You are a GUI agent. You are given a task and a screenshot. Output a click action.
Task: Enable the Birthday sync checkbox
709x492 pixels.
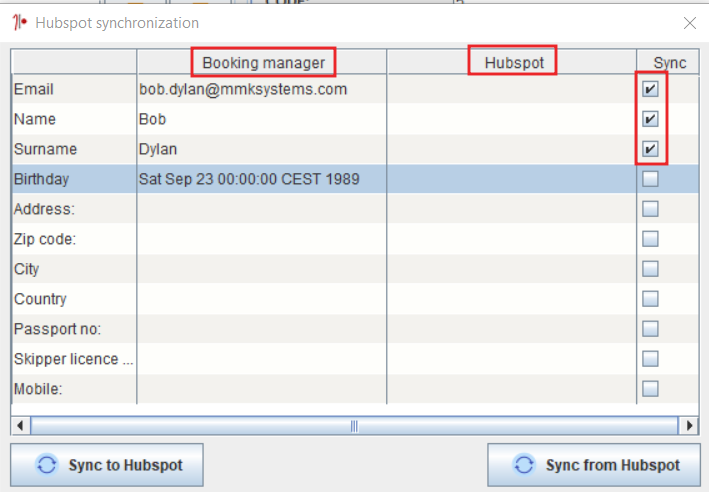click(650, 179)
